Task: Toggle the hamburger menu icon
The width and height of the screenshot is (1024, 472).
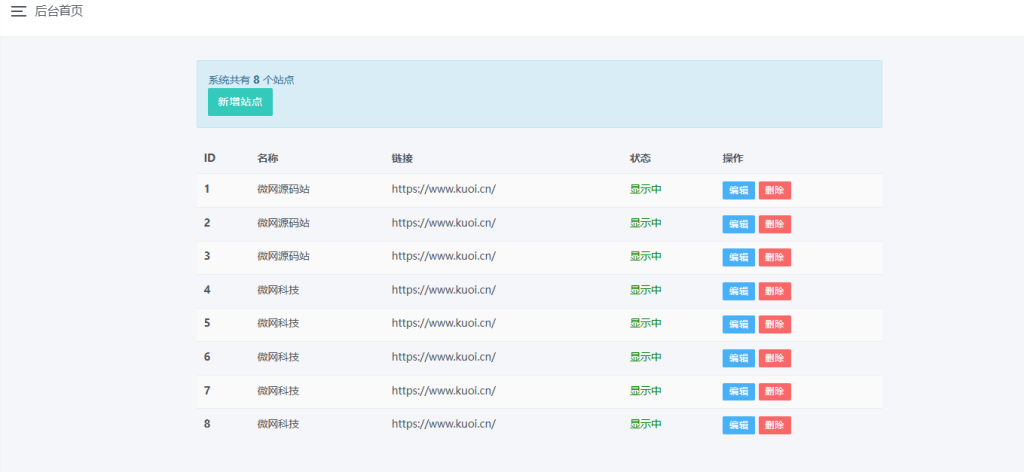Action: 18,11
